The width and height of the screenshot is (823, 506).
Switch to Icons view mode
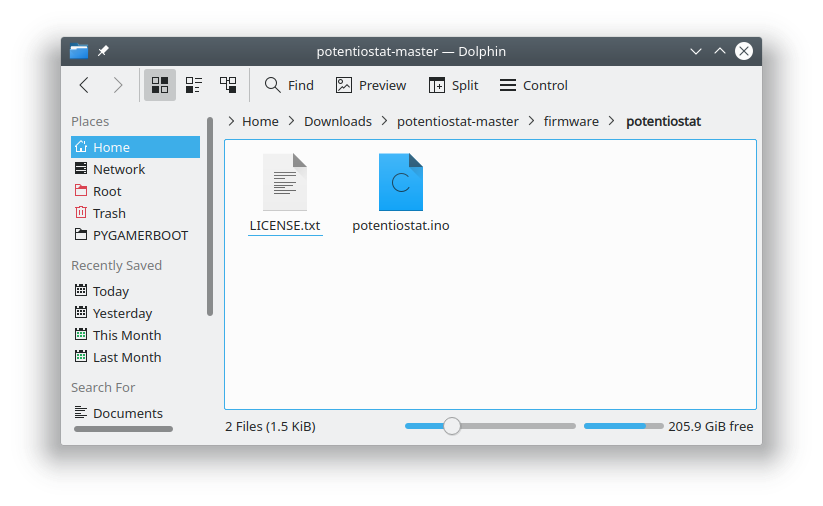160,85
